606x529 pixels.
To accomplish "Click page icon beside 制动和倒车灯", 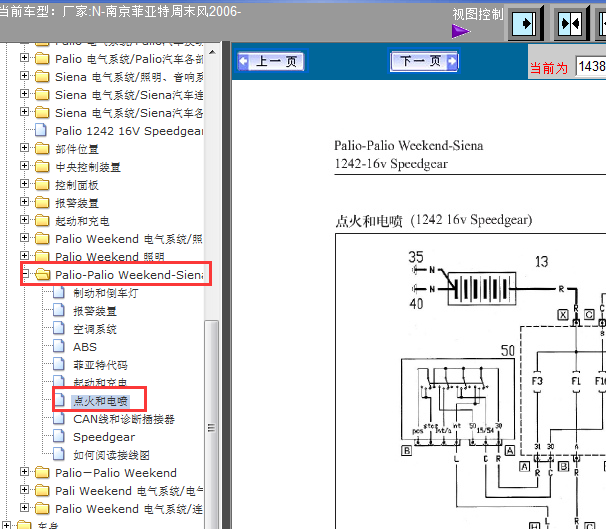I will [59, 292].
